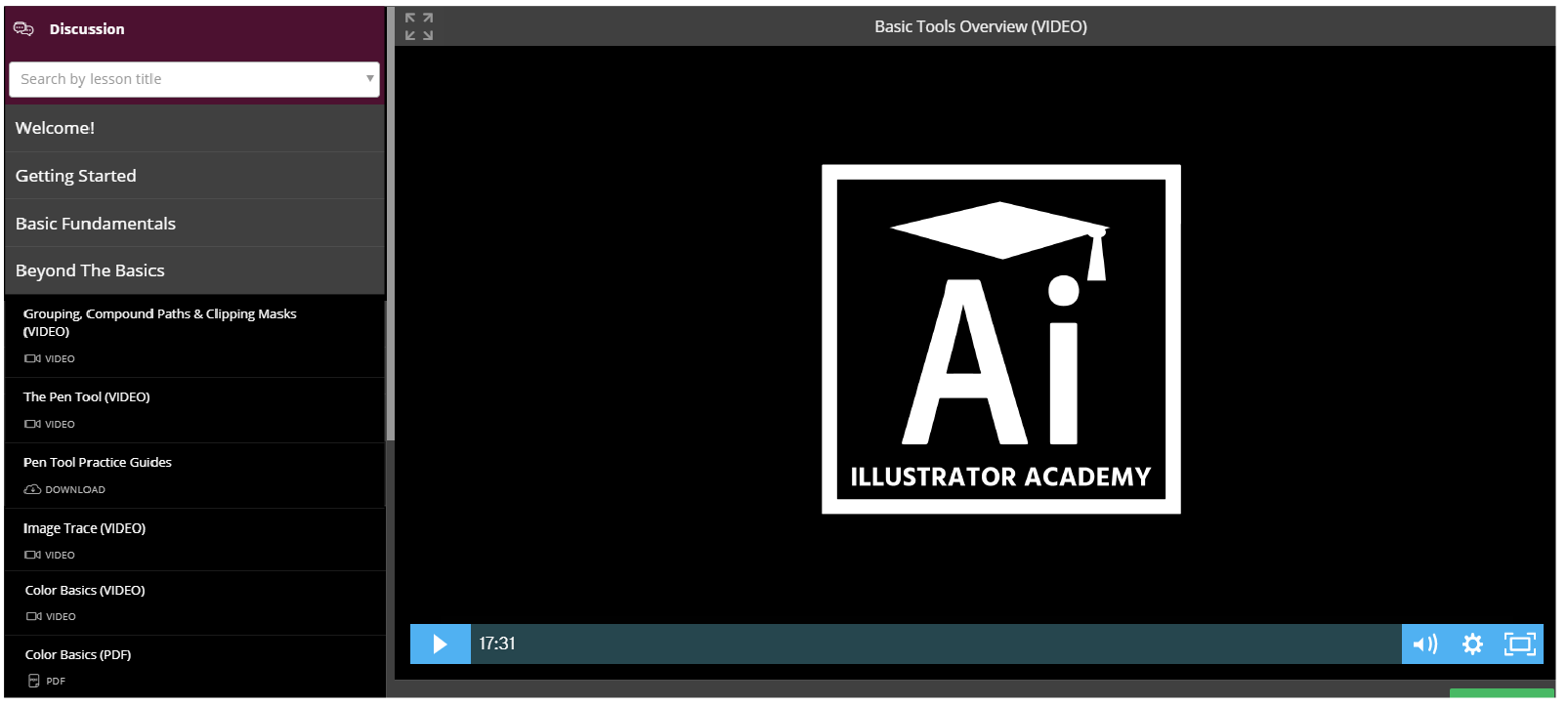Expand the Welcome! section
The width and height of the screenshot is (1568, 706).
194,128
